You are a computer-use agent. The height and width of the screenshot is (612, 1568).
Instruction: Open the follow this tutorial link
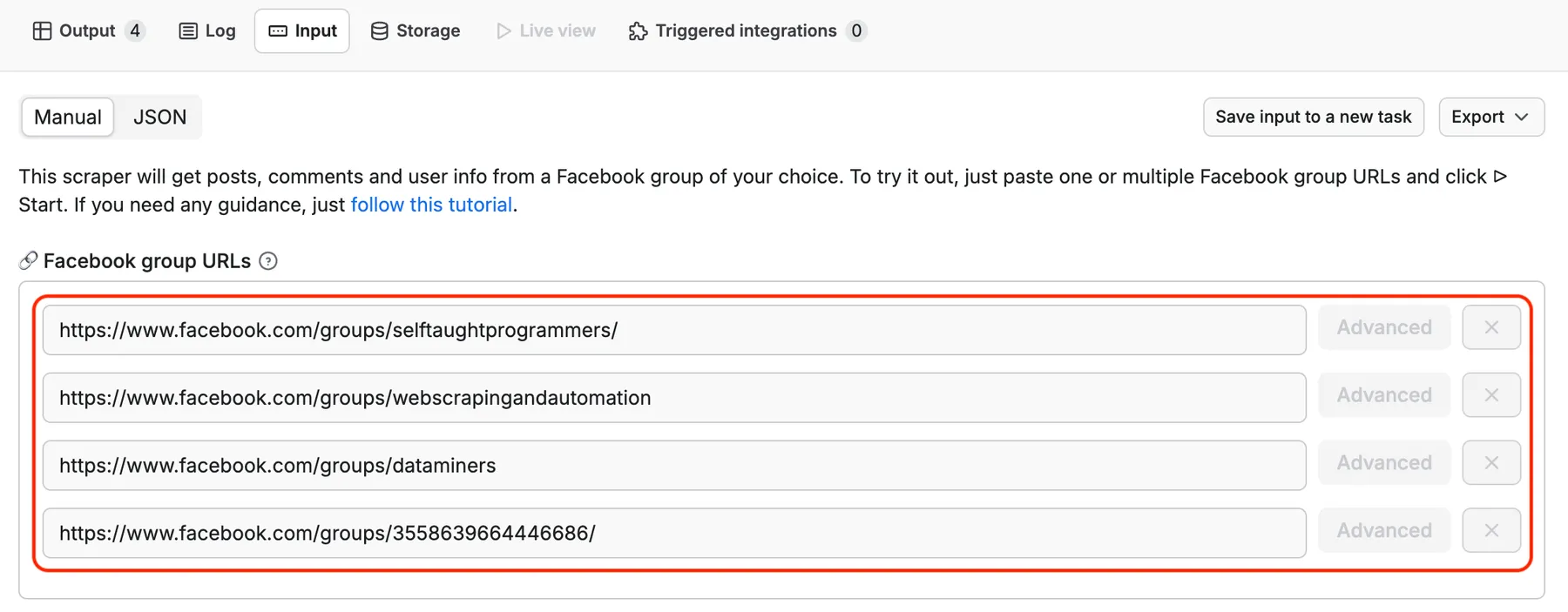(431, 205)
